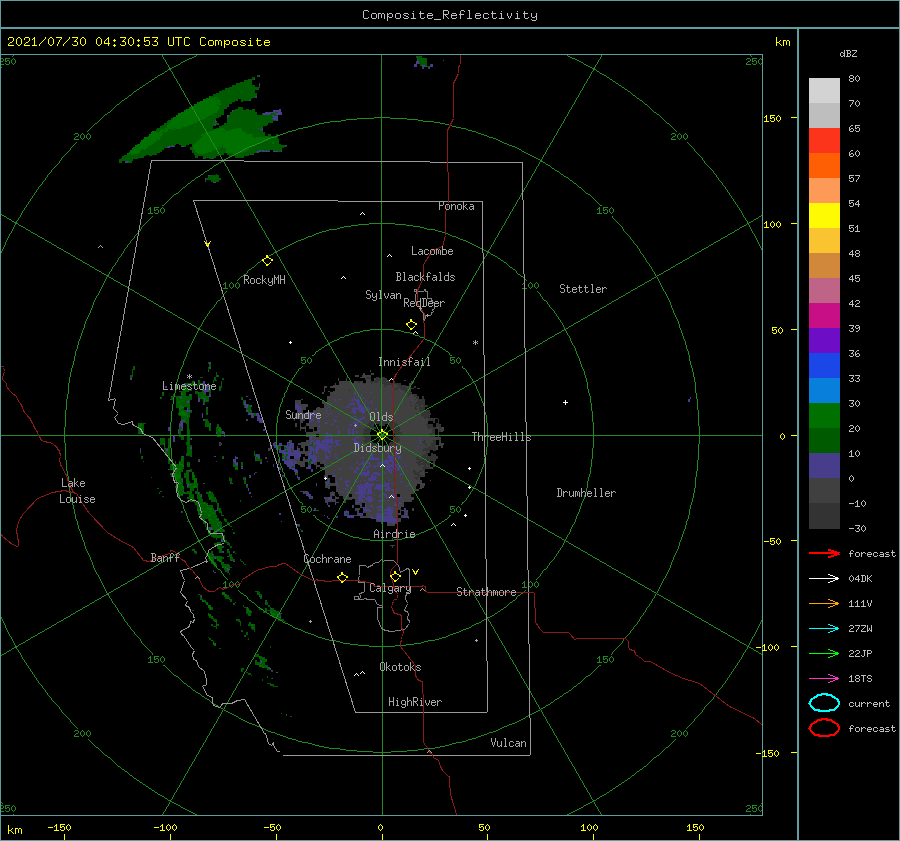Select the purple 39-36 dBZ color swatch

(824, 340)
